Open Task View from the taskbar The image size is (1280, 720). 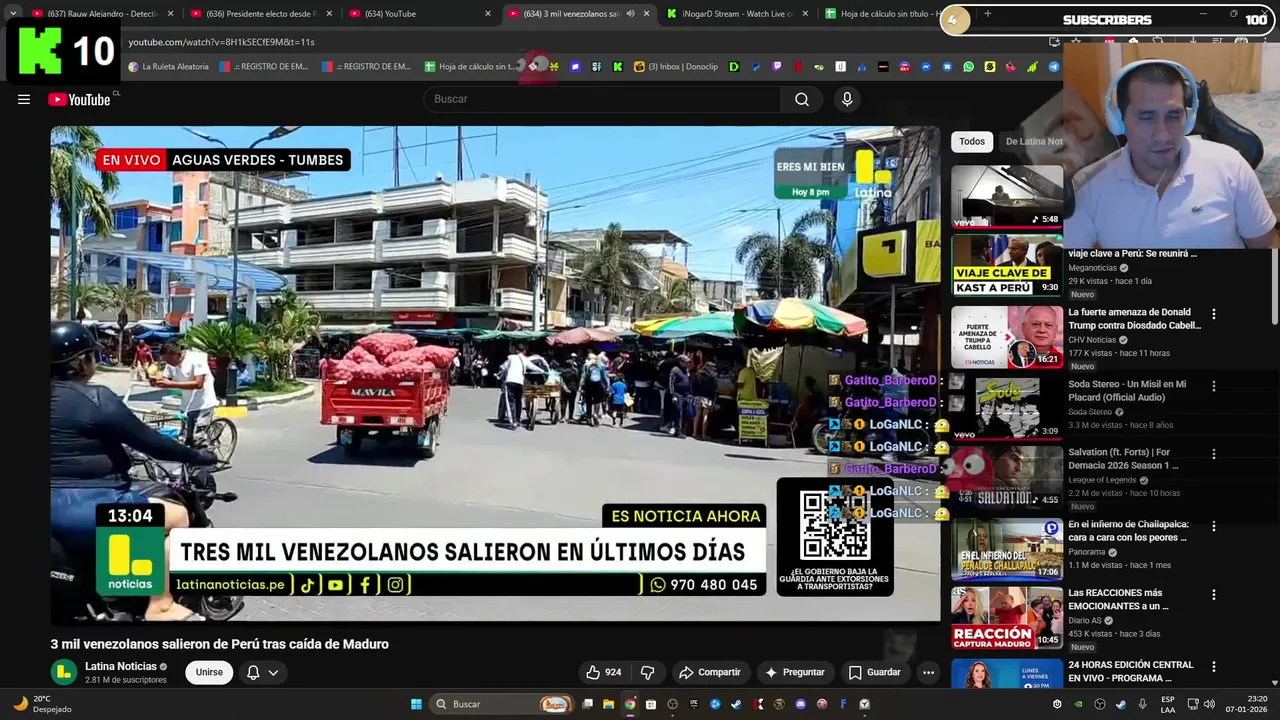pyautogui.click(x=587, y=704)
